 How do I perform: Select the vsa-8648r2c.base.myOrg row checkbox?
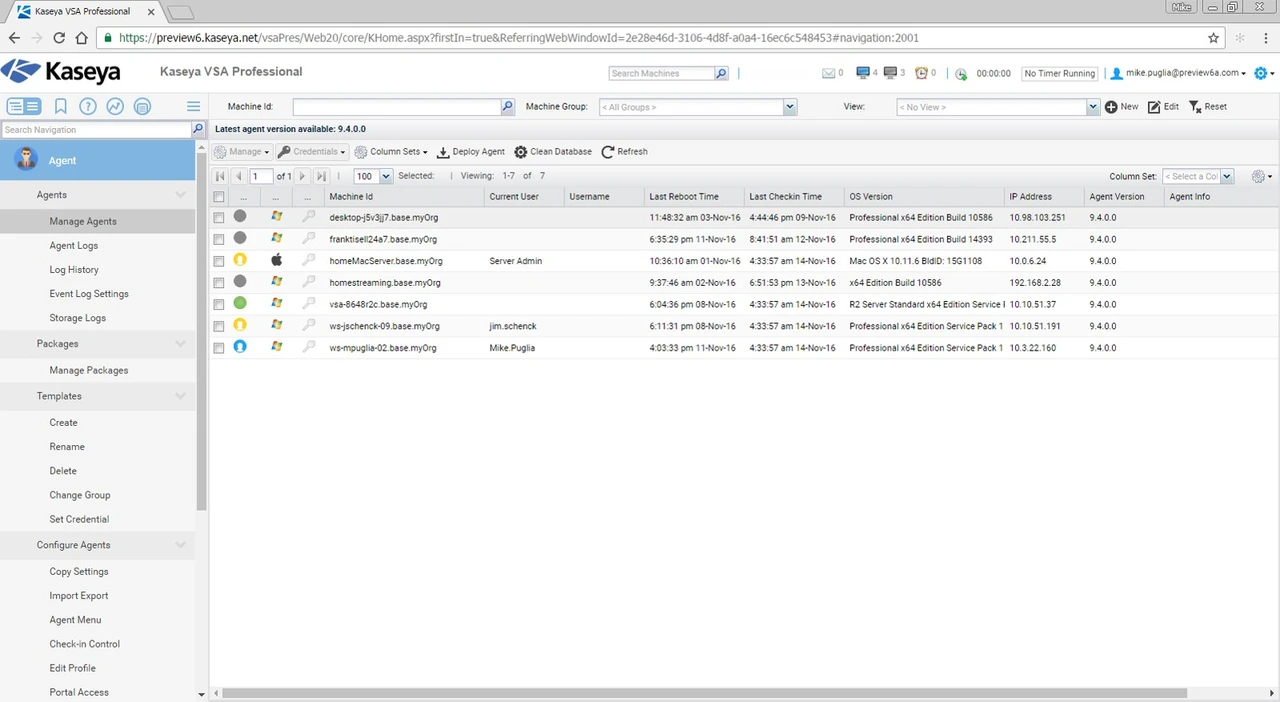(219, 305)
